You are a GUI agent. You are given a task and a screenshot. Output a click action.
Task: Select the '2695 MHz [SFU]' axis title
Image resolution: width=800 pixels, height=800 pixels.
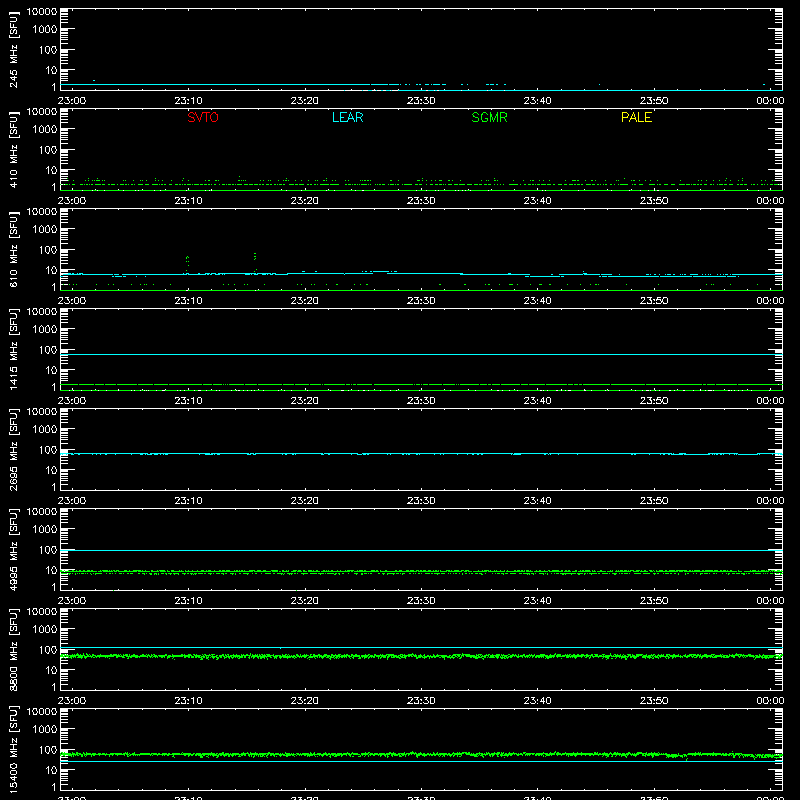pos(13,449)
